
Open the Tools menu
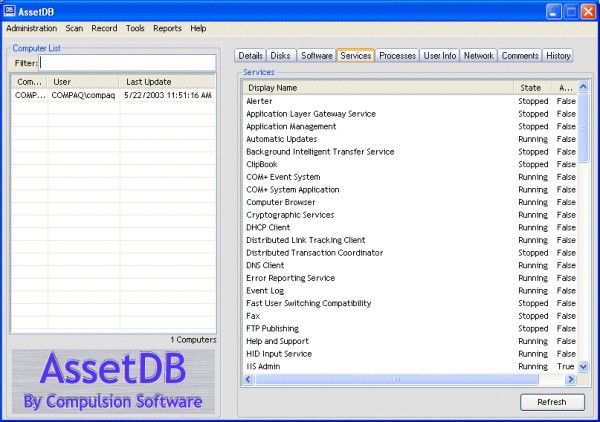(x=135, y=28)
